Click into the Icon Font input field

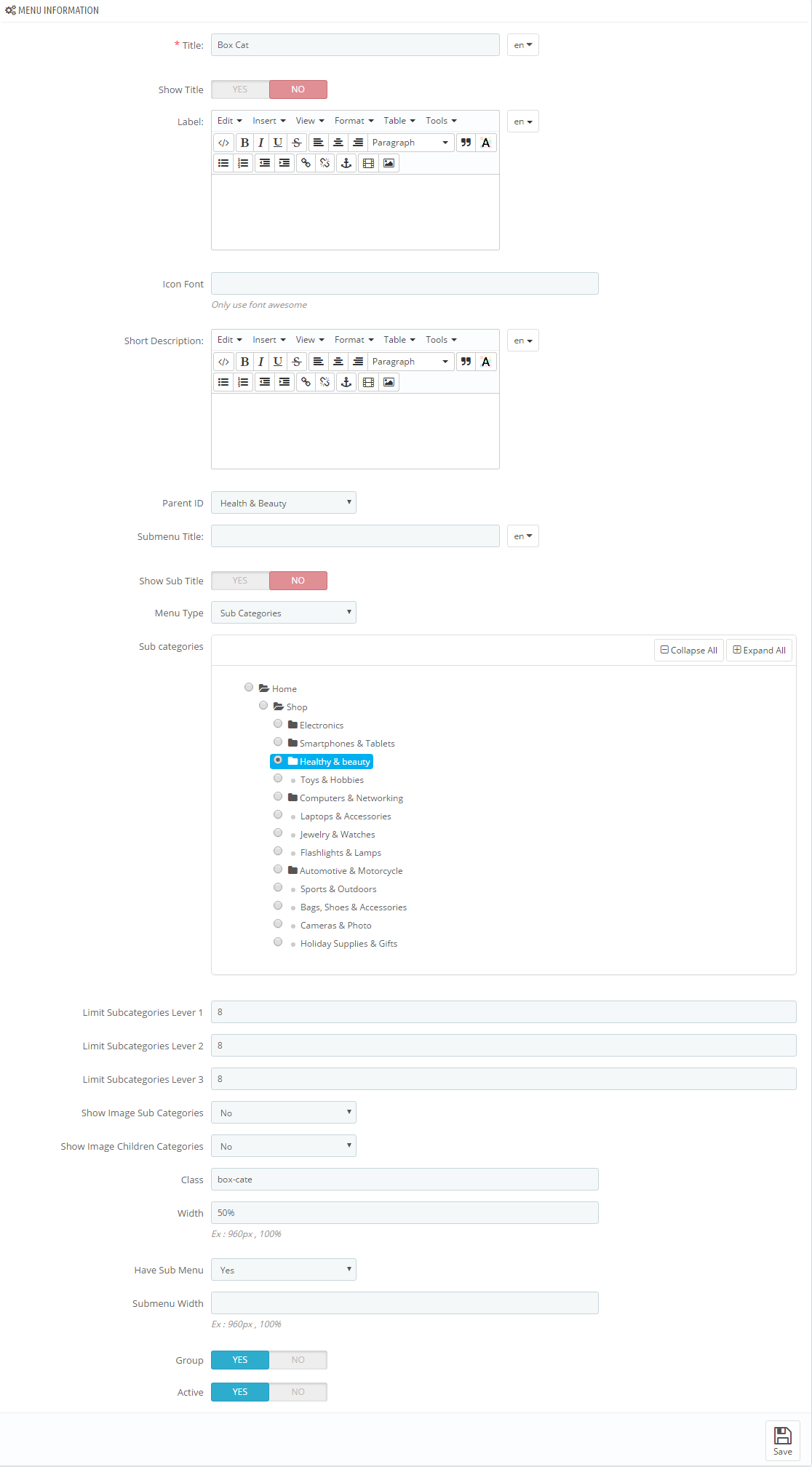click(405, 284)
